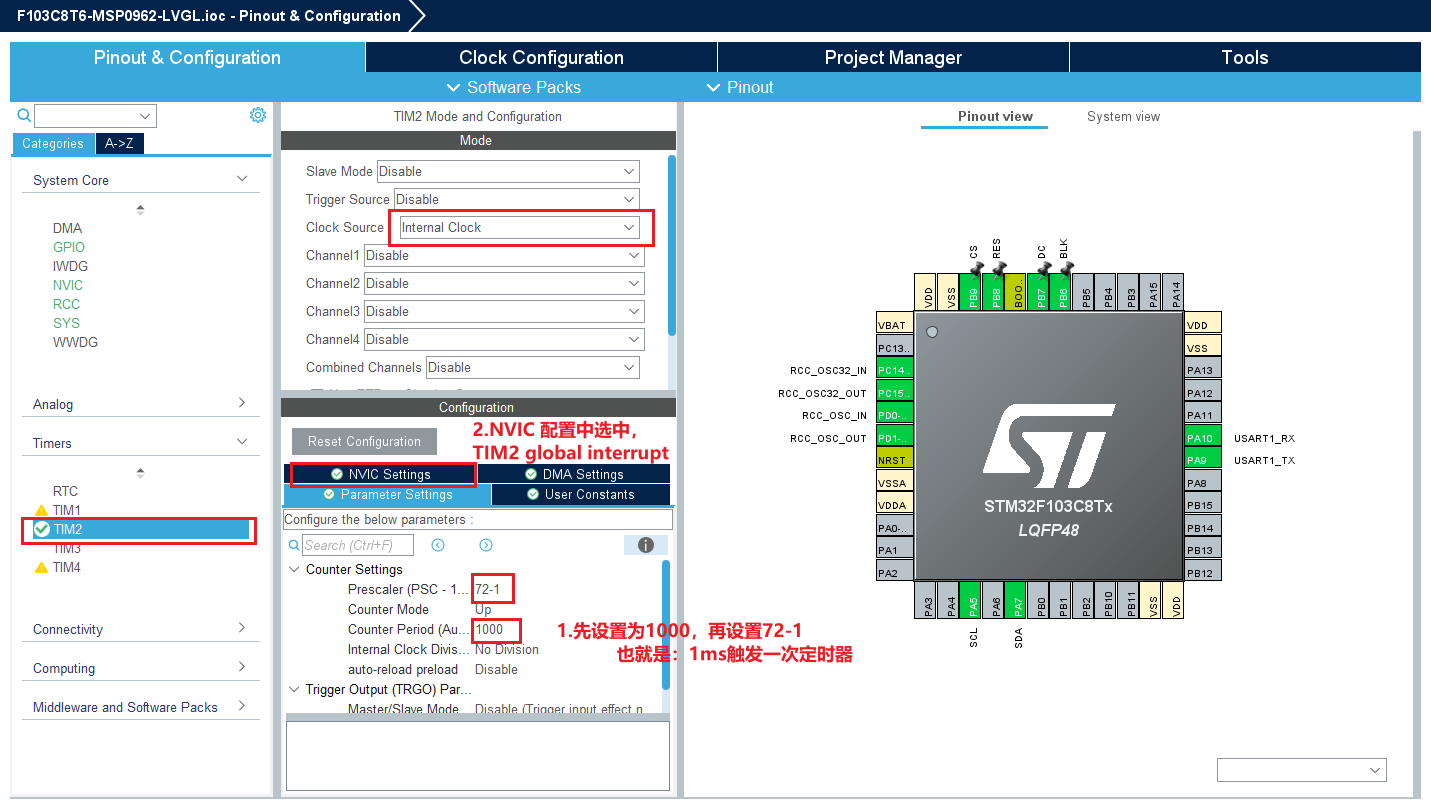Go to previous search result arrow

[x=438, y=545]
